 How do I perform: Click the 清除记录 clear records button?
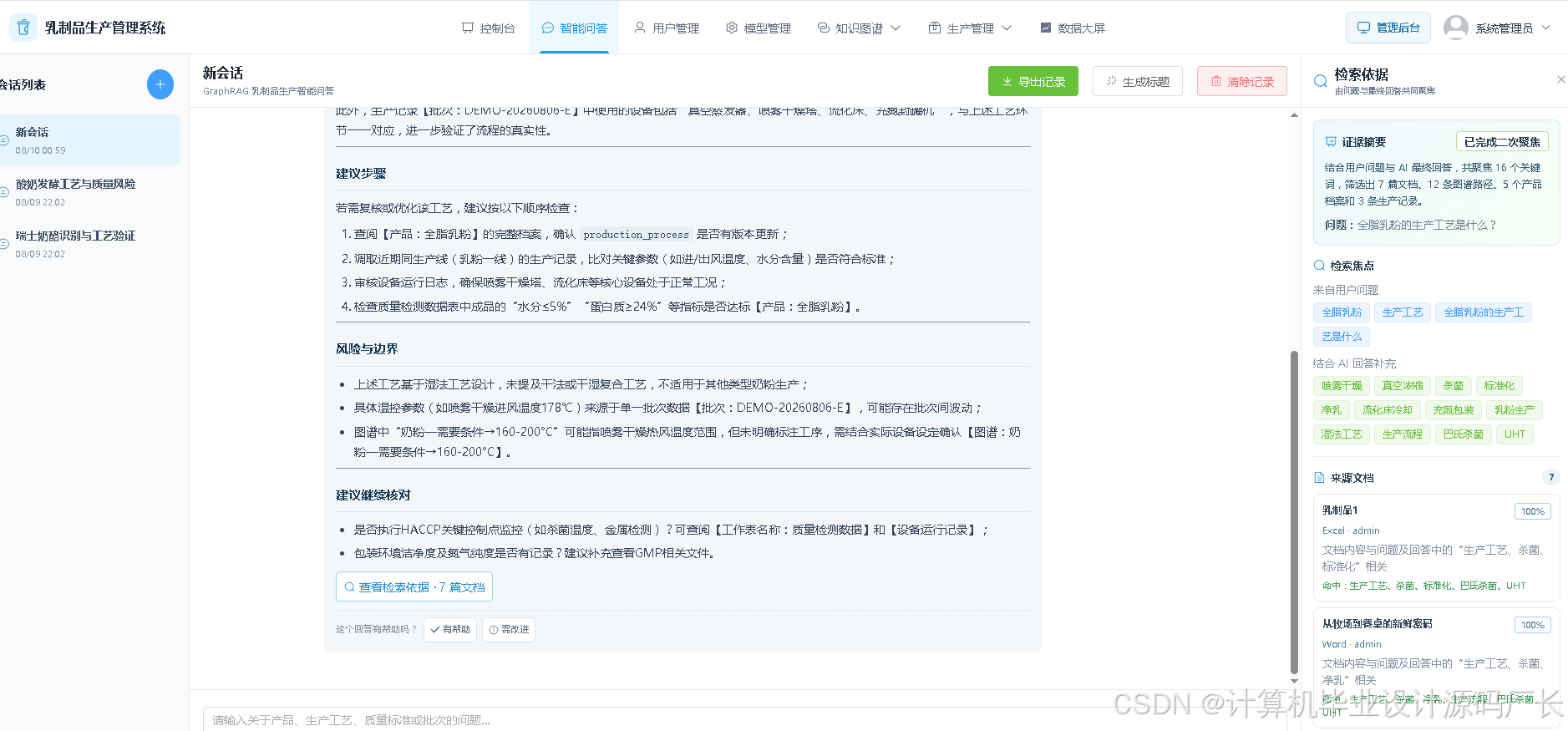point(1242,81)
